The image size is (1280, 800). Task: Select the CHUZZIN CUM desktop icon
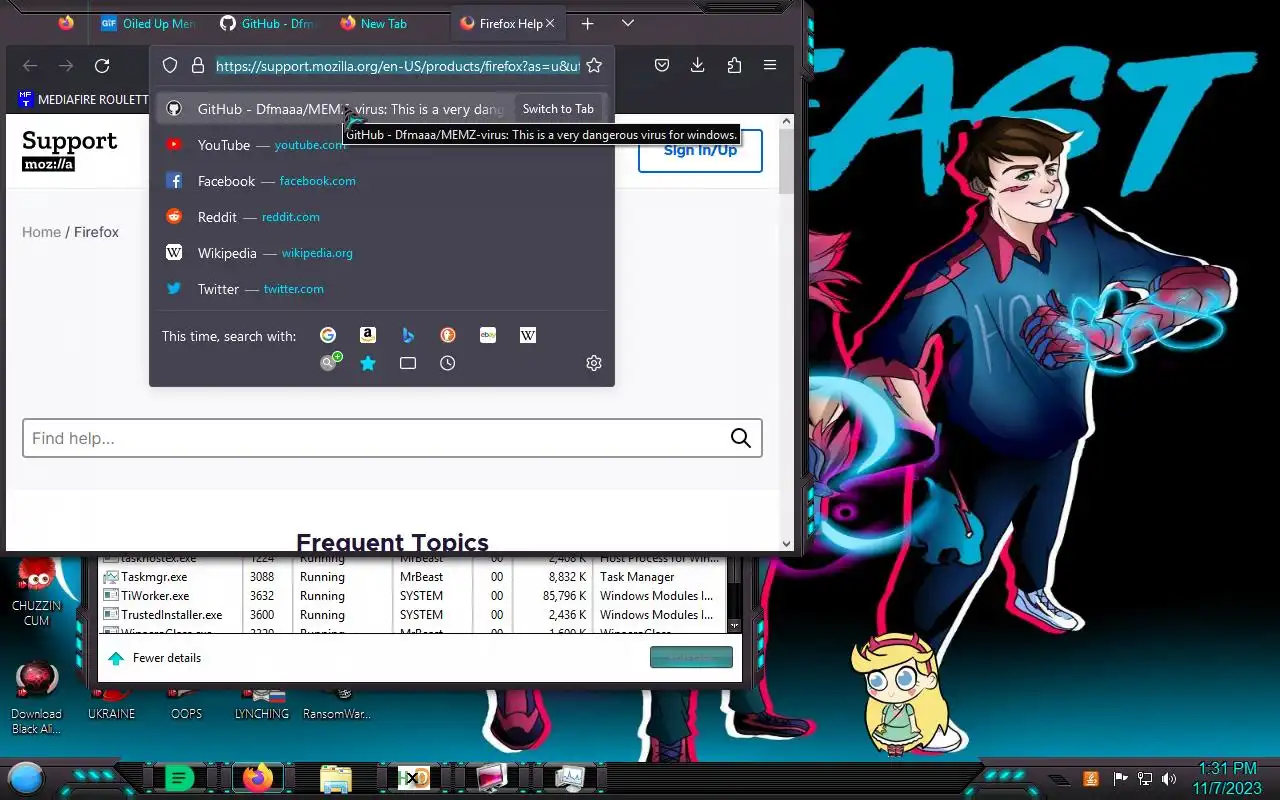(36, 592)
